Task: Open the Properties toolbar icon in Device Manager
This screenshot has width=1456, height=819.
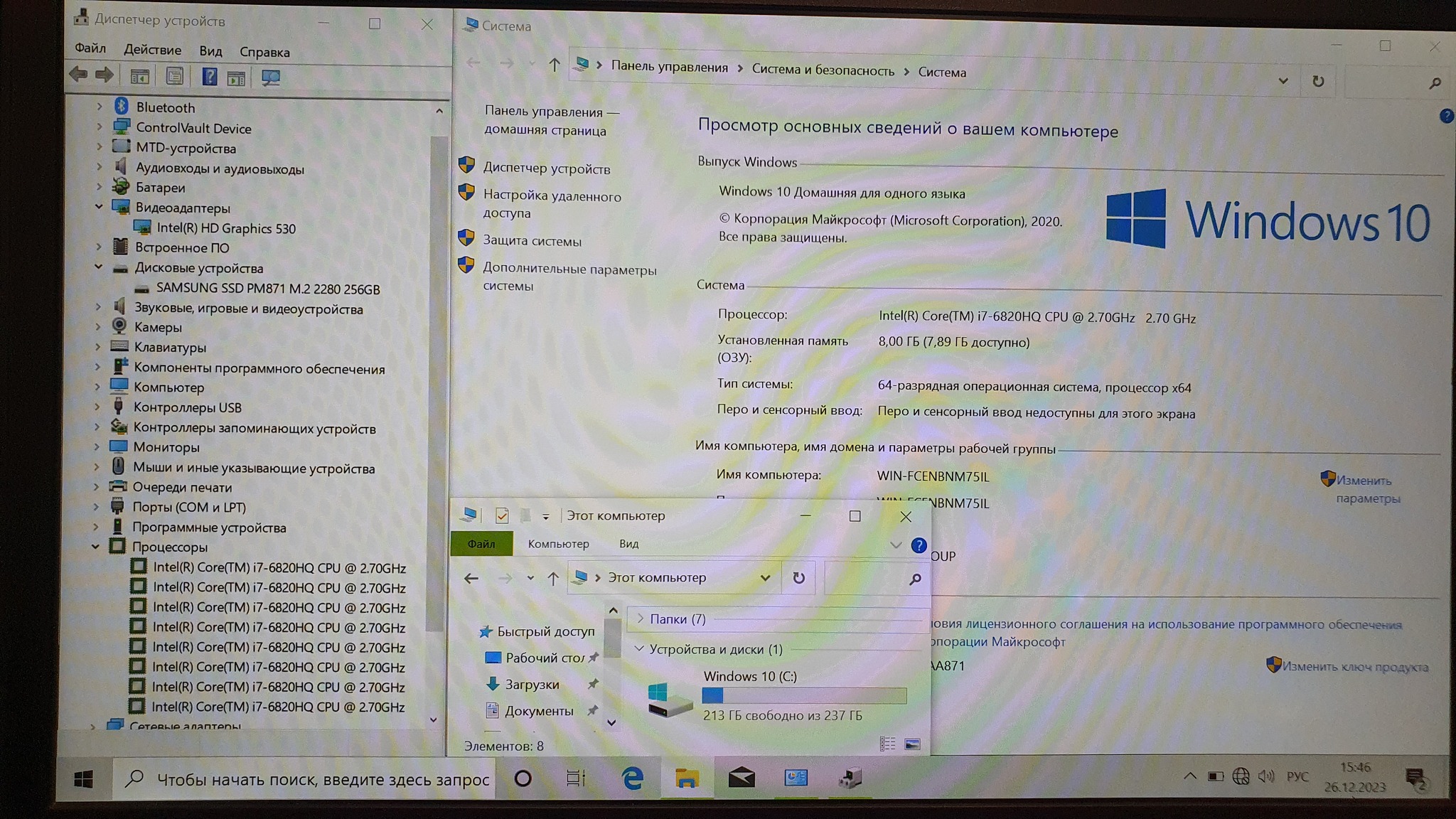Action: pos(175,76)
